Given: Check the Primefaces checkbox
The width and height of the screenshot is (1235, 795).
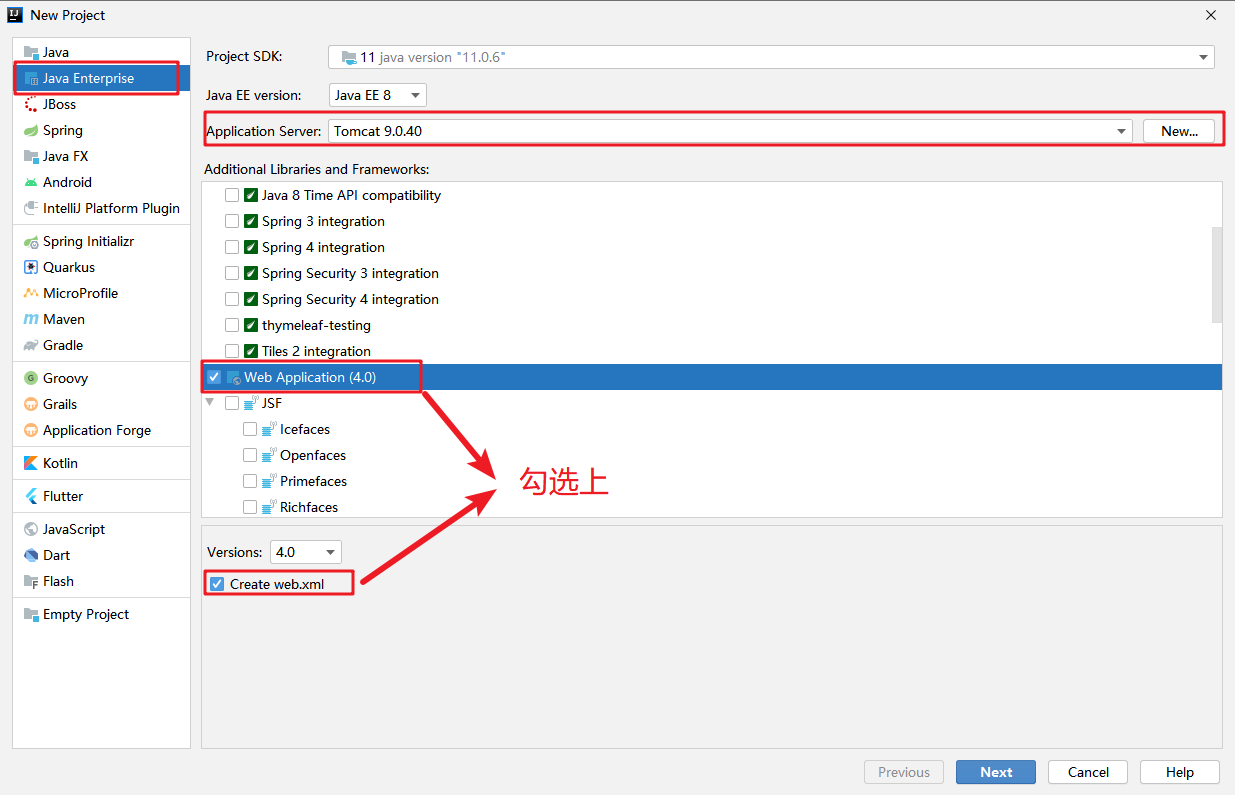Looking at the screenshot, I should tap(250, 481).
